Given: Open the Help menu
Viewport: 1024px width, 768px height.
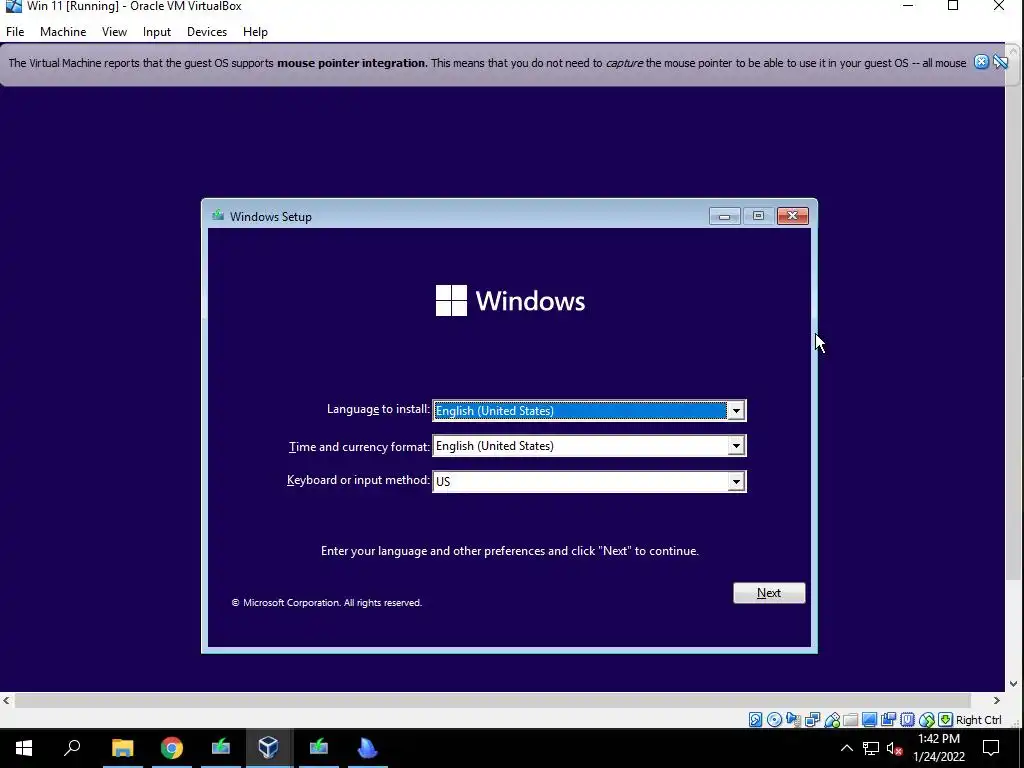Looking at the screenshot, I should point(255,31).
